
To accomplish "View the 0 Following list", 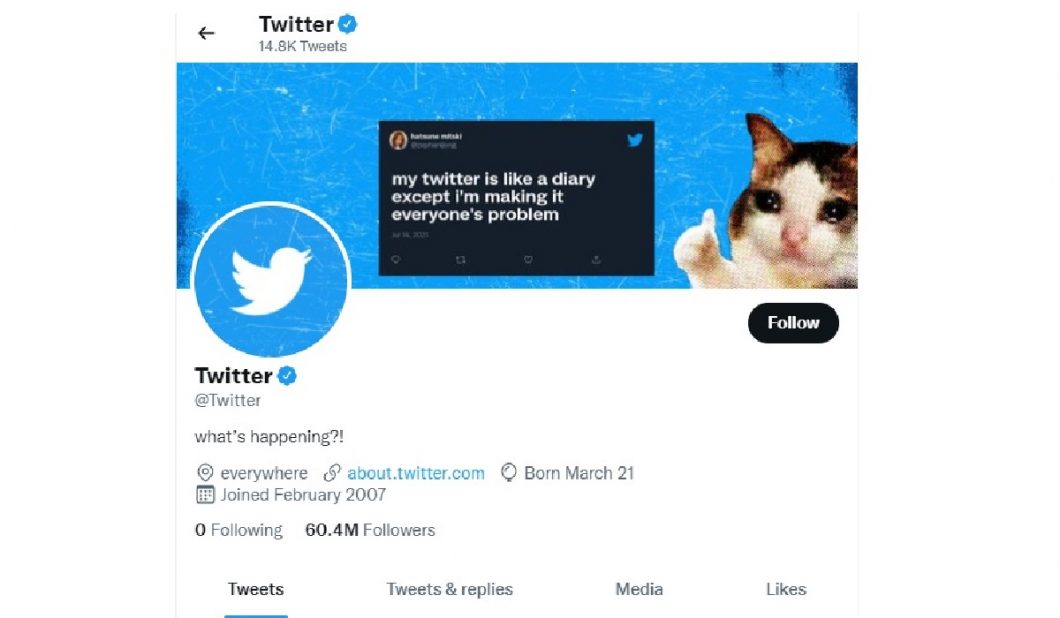I will pyautogui.click(x=239, y=530).
